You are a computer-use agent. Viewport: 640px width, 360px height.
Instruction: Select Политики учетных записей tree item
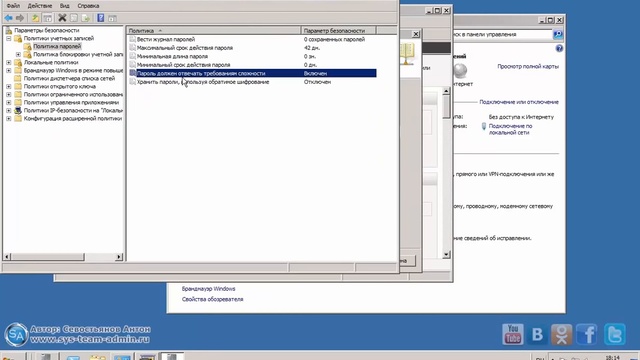pos(59,38)
